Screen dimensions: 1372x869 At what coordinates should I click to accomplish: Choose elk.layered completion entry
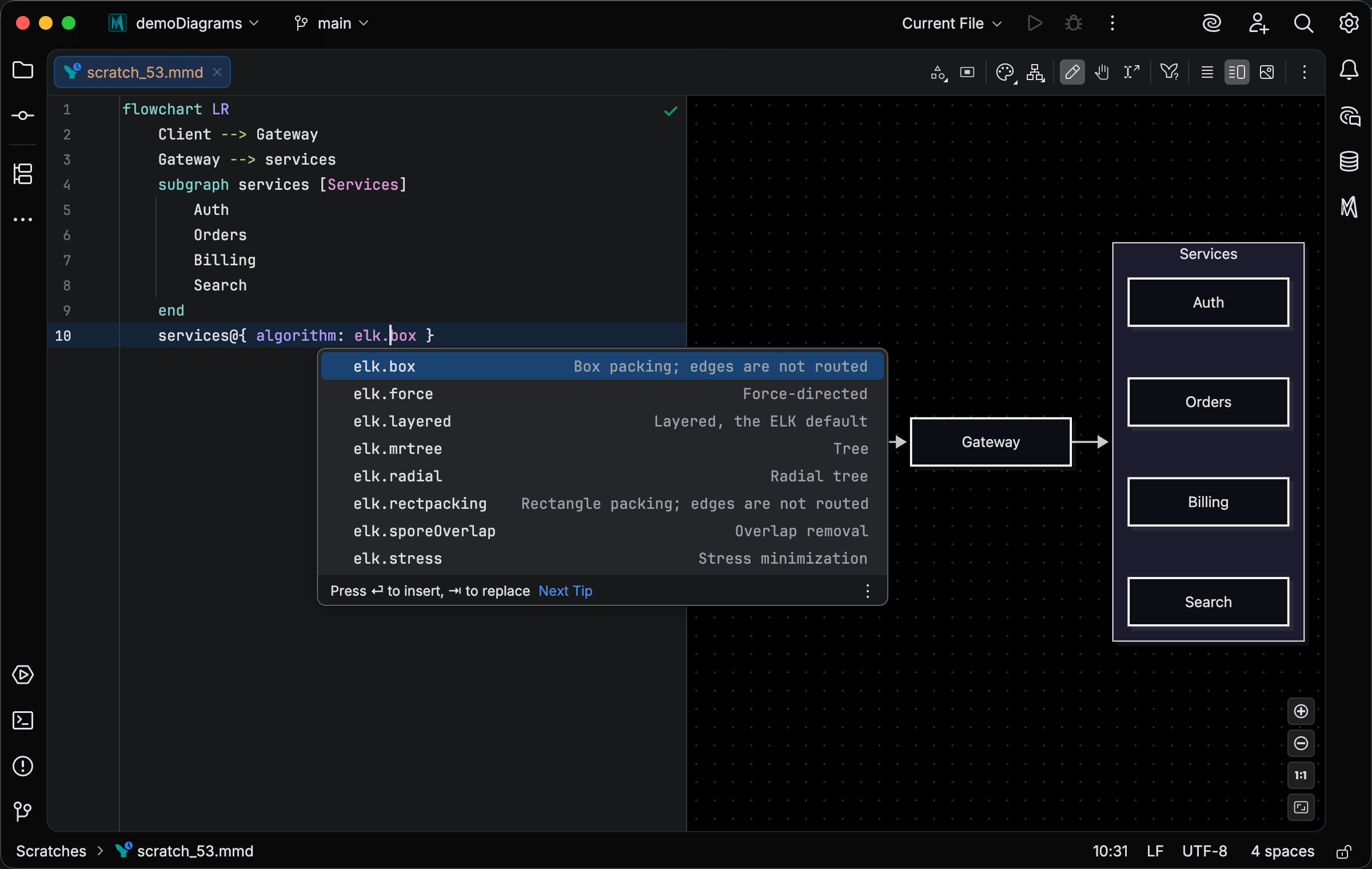(x=603, y=421)
